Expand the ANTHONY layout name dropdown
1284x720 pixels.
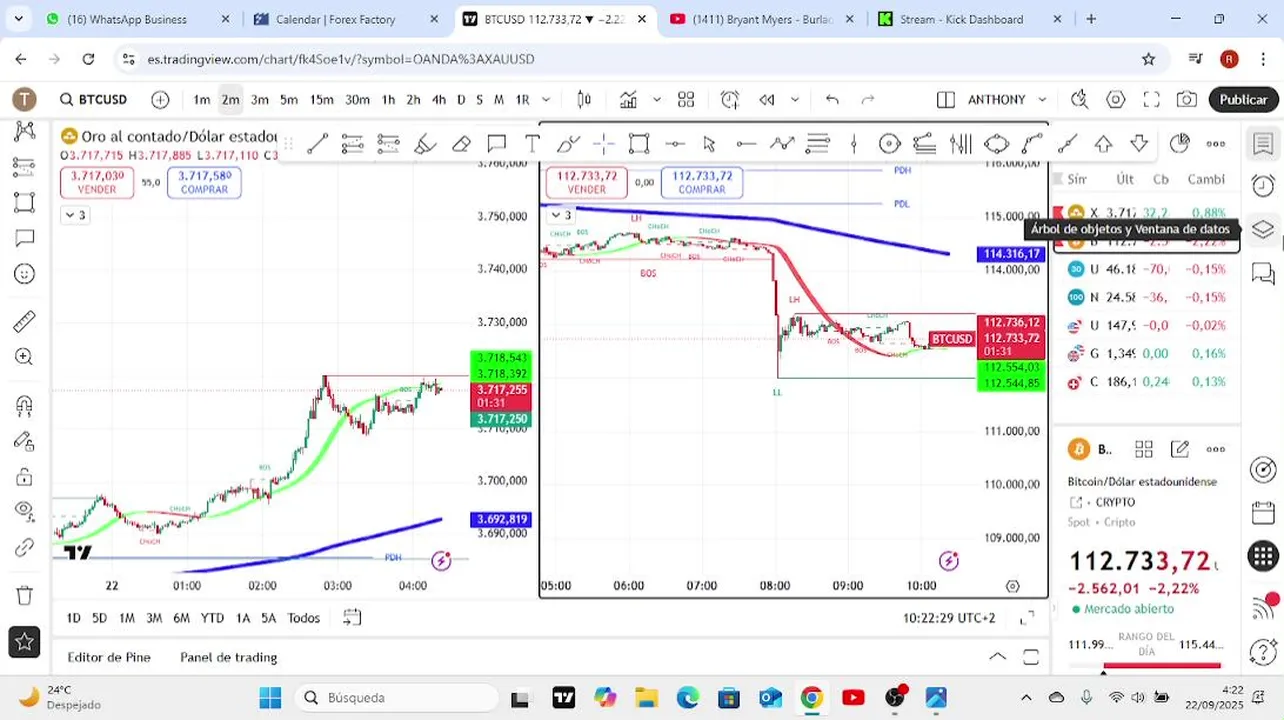pyautogui.click(x=1042, y=99)
